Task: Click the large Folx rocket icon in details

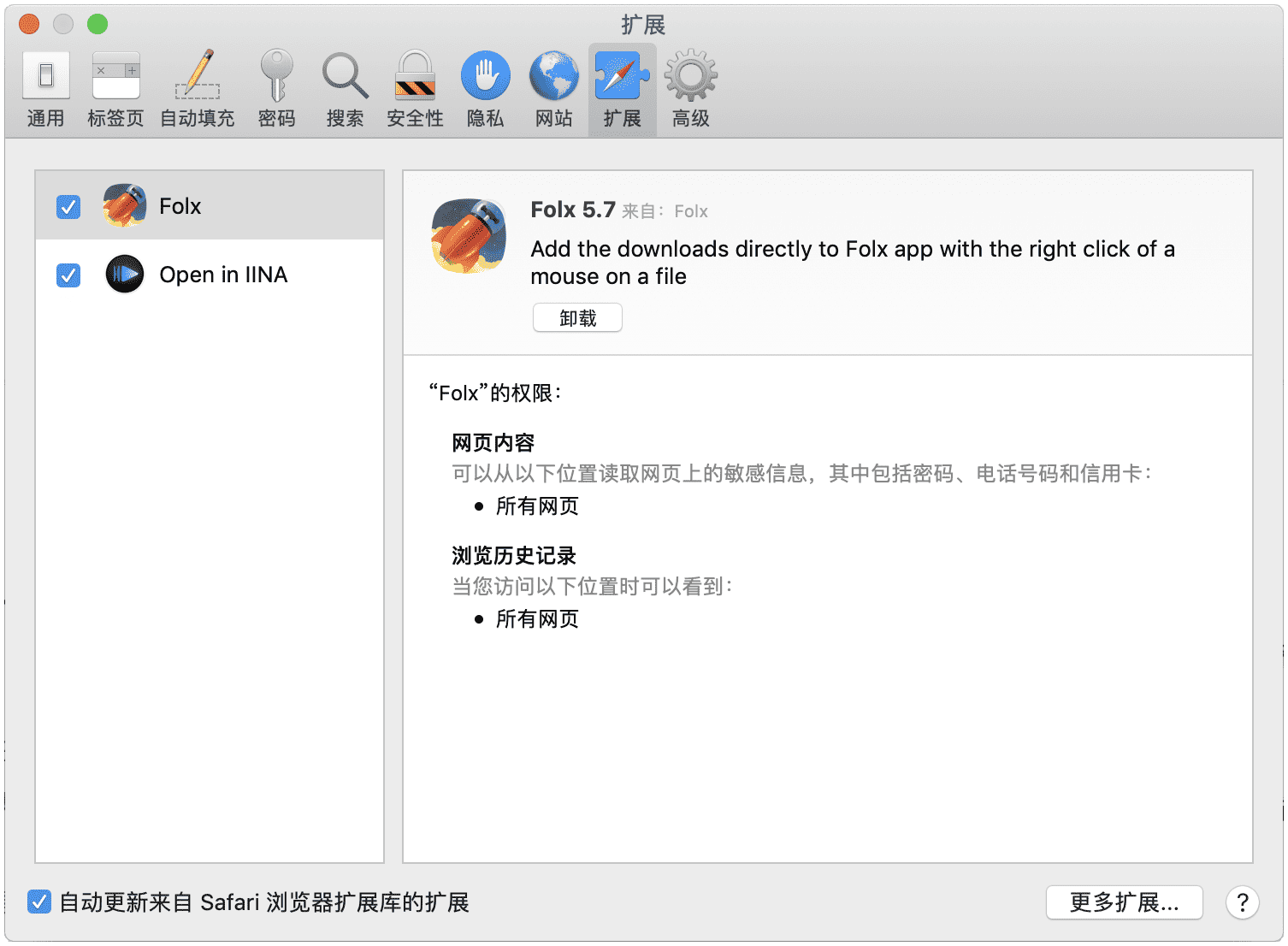Action: click(469, 236)
